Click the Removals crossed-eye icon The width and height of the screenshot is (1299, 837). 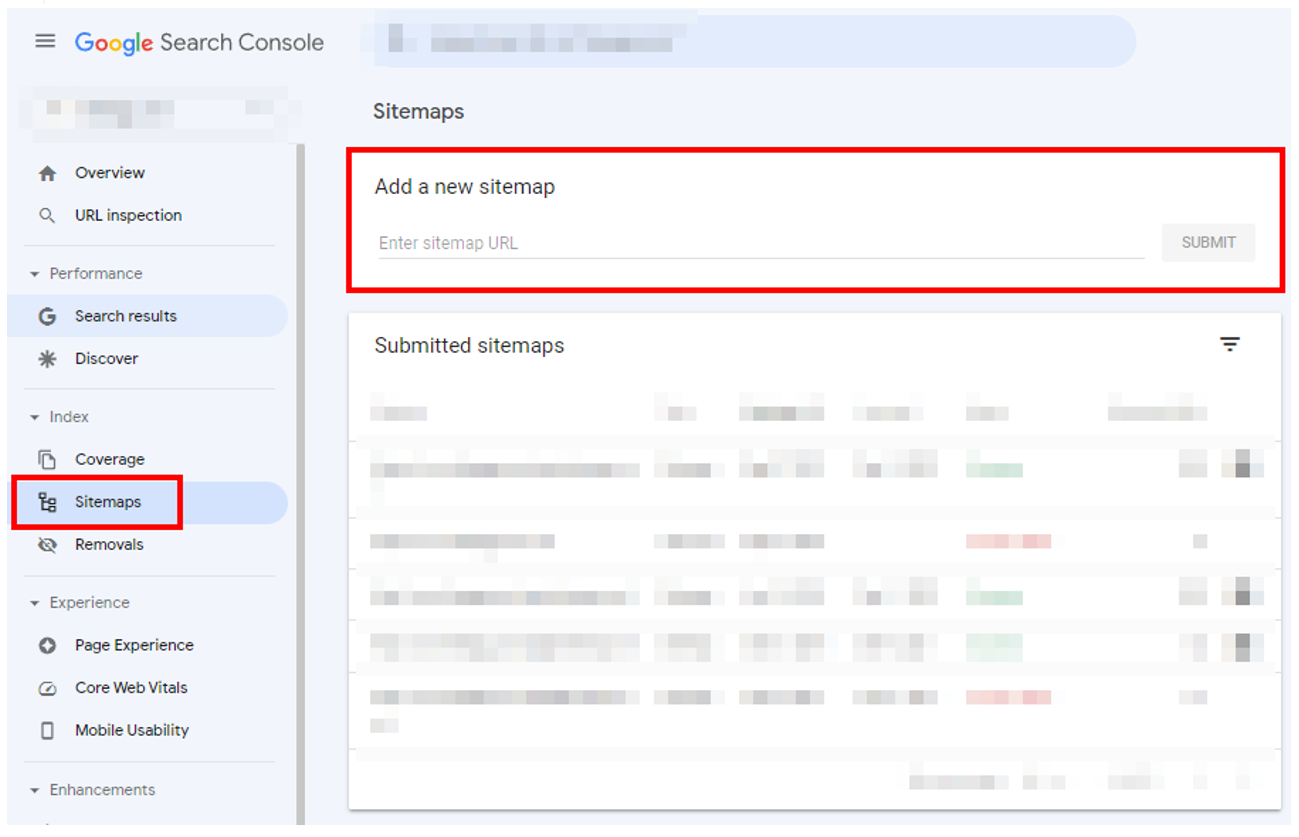pos(47,545)
